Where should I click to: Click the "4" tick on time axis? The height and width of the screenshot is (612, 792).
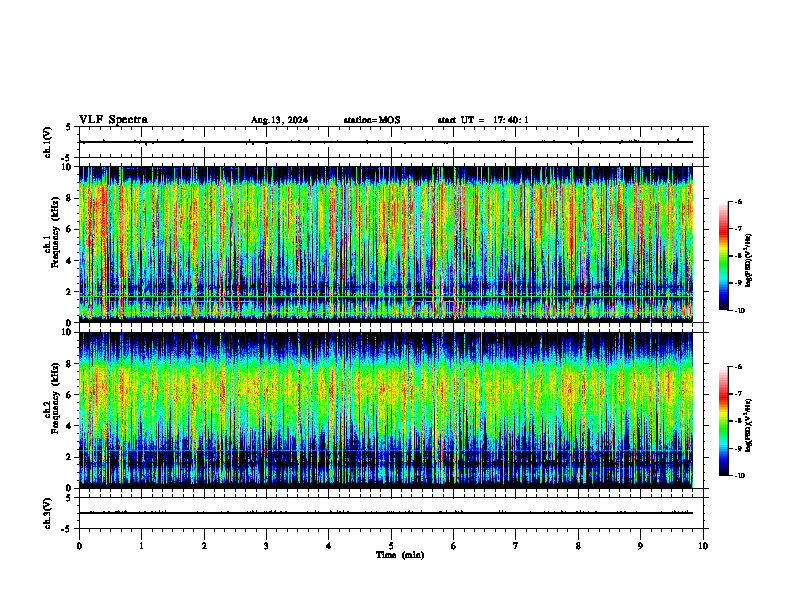coord(329,546)
